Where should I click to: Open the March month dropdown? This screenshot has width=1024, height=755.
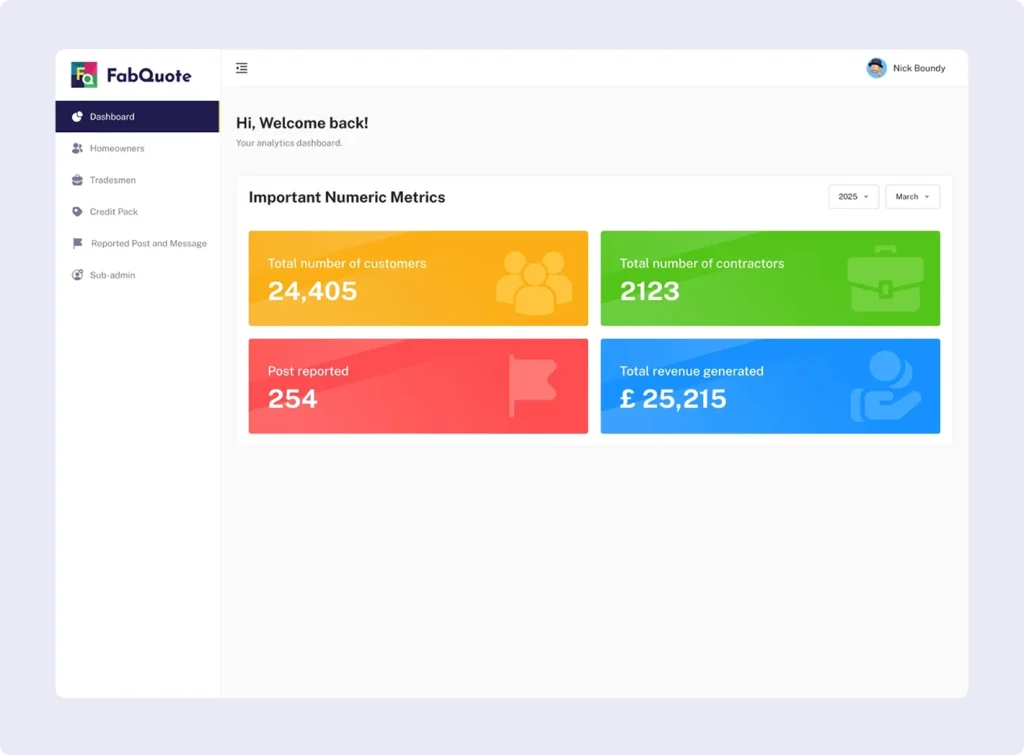click(x=912, y=197)
